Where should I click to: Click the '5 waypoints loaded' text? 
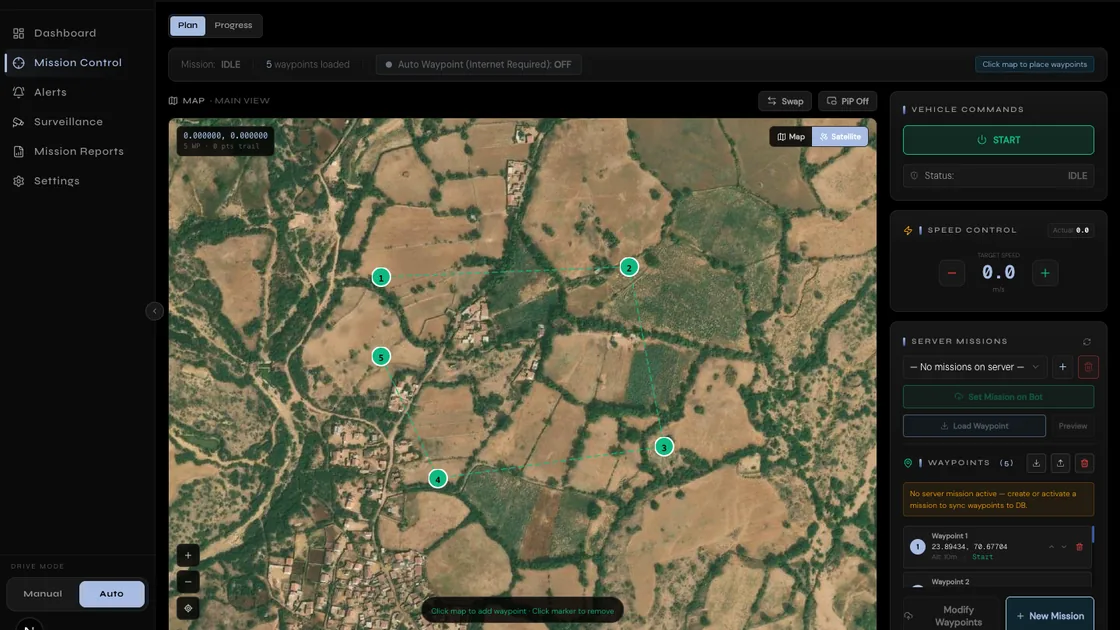[x=308, y=64]
